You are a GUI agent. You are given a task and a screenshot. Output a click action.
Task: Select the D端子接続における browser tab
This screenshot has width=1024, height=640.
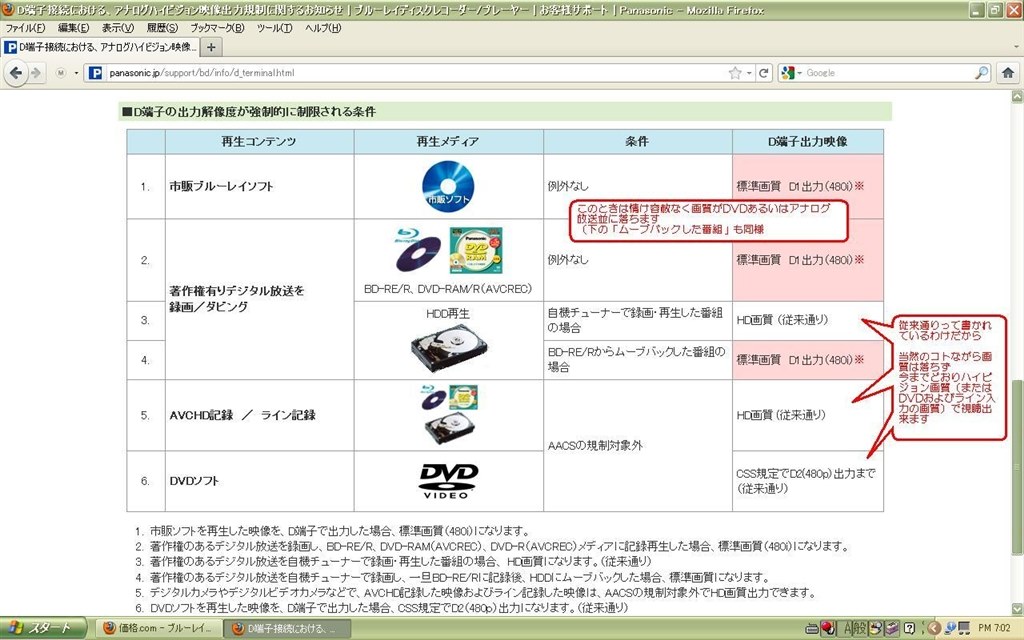point(100,47)
